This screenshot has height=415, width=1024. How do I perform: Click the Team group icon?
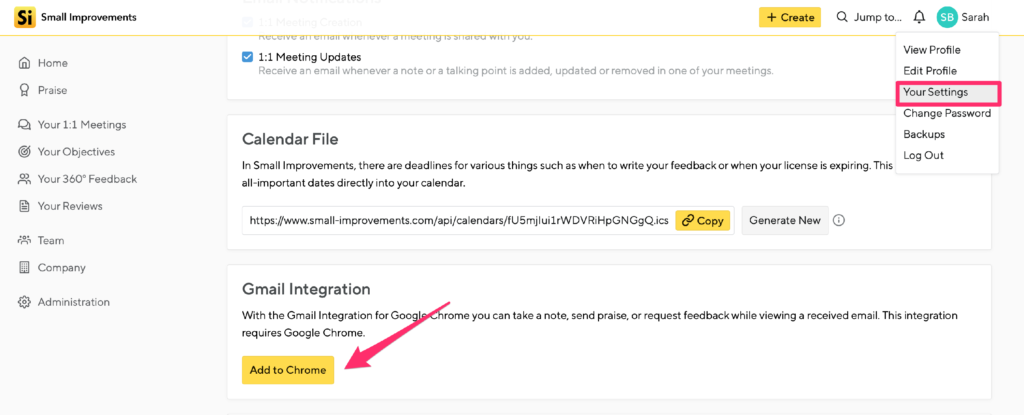[24, 240]
